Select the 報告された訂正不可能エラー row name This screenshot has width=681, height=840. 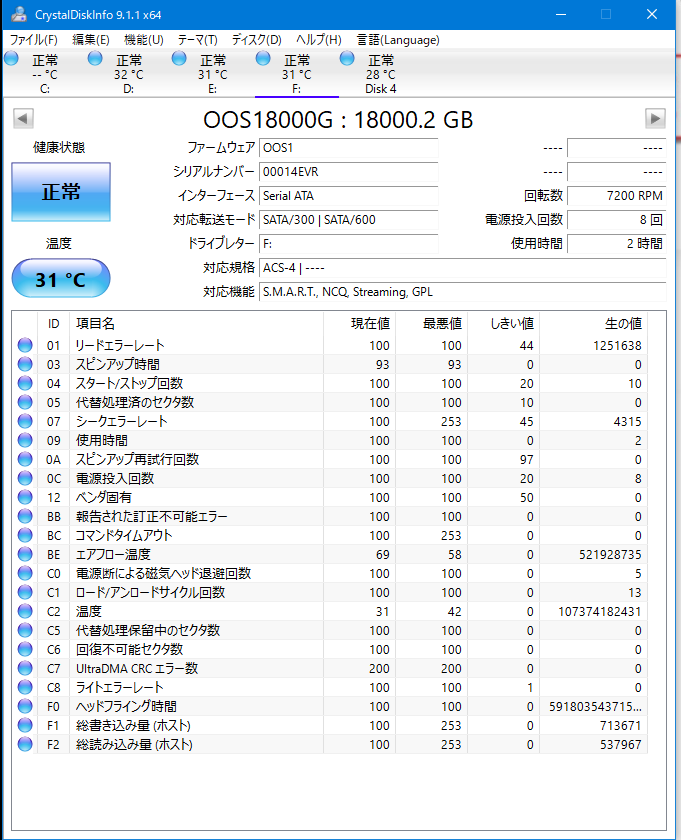[x=152, y=516]
